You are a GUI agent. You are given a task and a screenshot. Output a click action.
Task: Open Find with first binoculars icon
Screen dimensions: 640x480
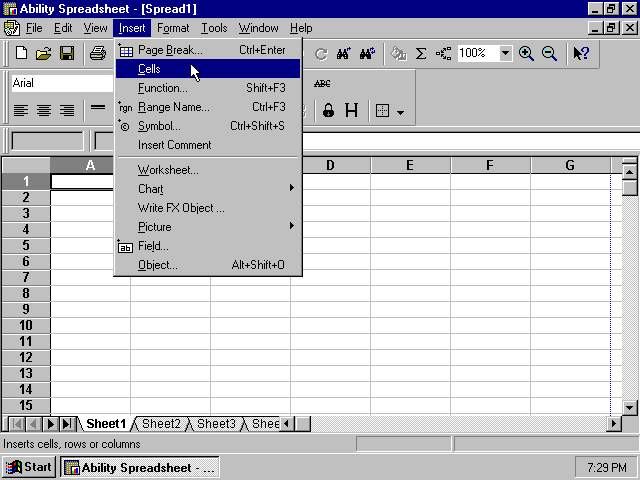point(343,53)
